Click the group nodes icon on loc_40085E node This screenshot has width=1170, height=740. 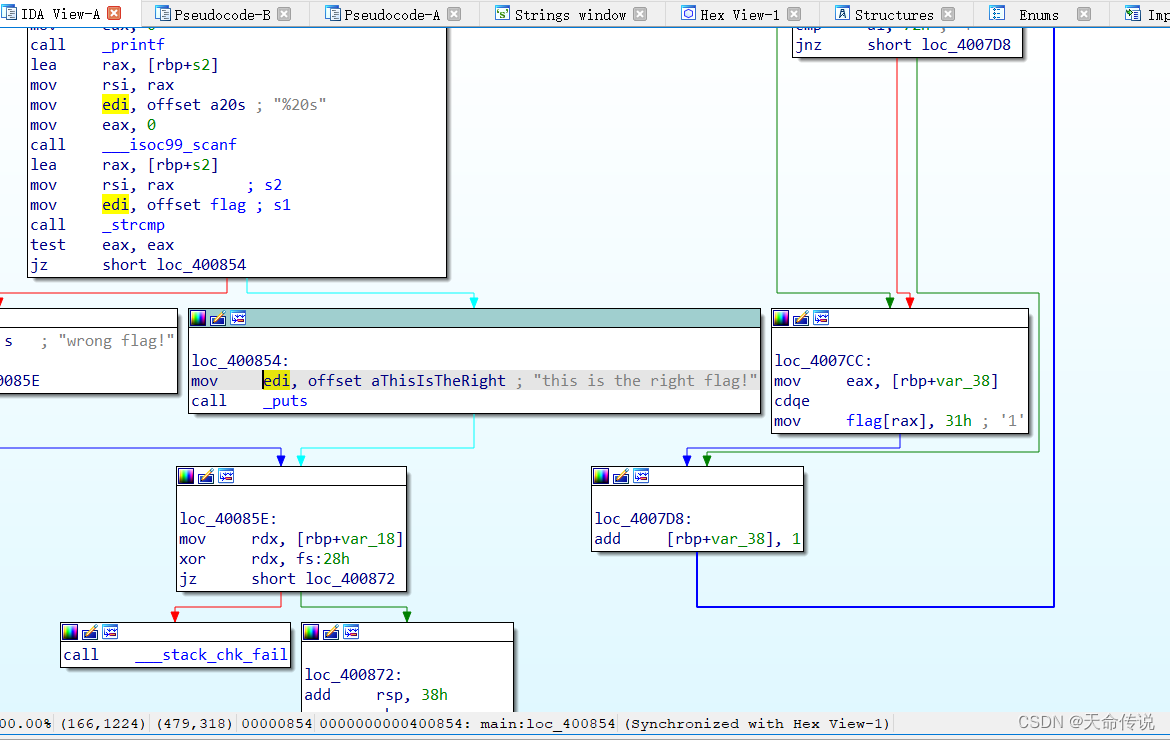click(227, 476)
